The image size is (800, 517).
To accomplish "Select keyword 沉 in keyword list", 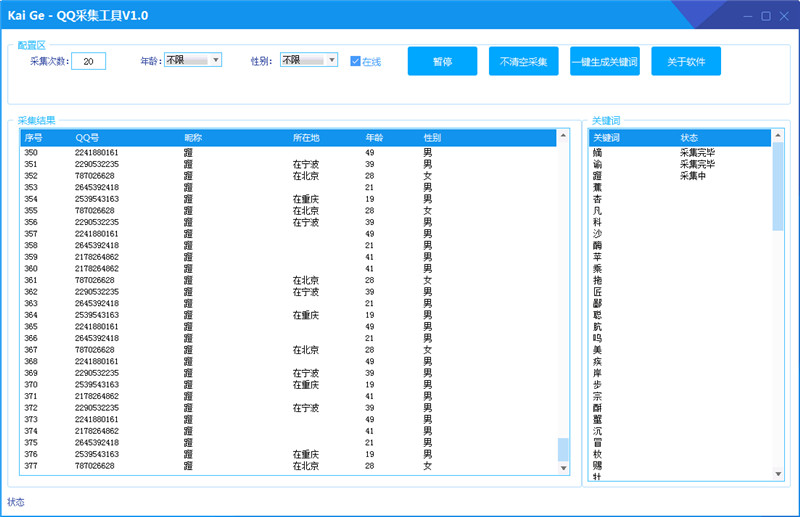I will 597,431.
